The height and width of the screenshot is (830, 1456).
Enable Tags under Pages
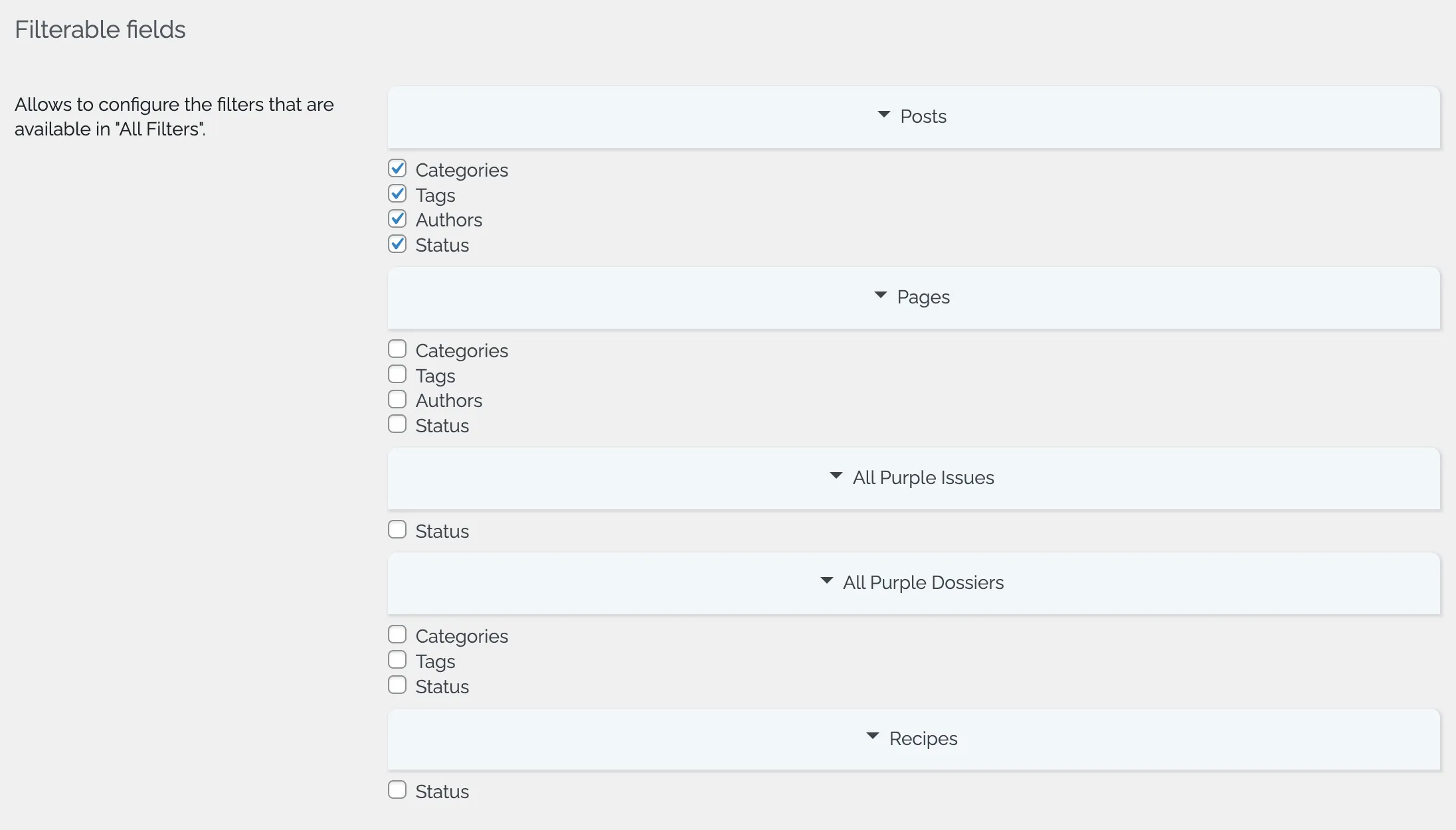pos(397,374)
